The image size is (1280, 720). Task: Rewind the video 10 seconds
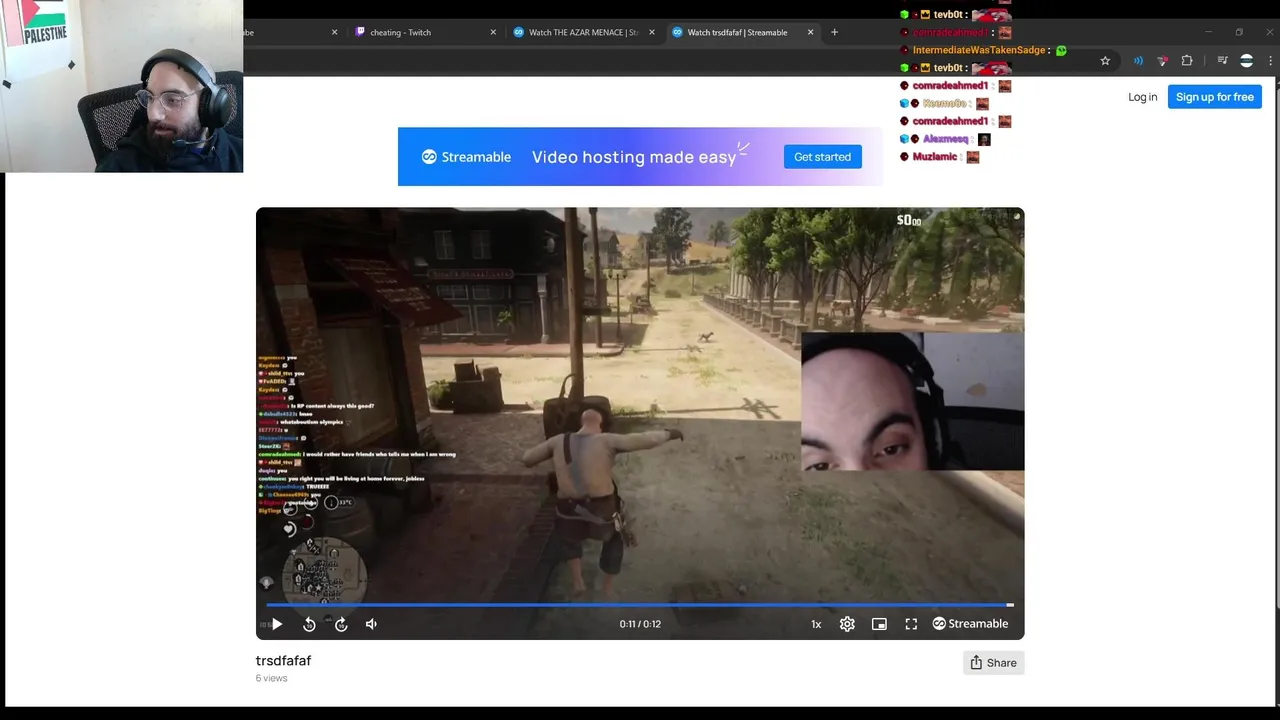309,624
